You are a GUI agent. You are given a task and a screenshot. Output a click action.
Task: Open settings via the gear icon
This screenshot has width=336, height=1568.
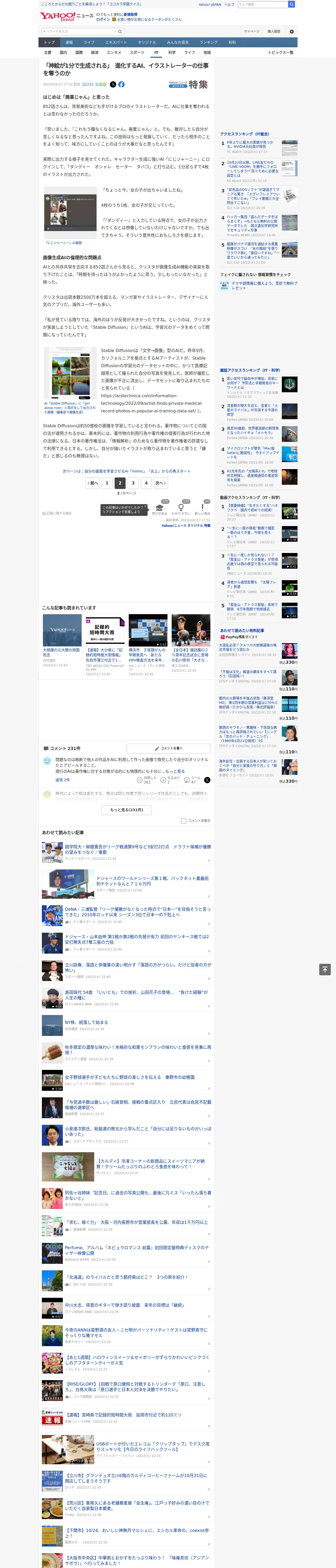point(292,32)
